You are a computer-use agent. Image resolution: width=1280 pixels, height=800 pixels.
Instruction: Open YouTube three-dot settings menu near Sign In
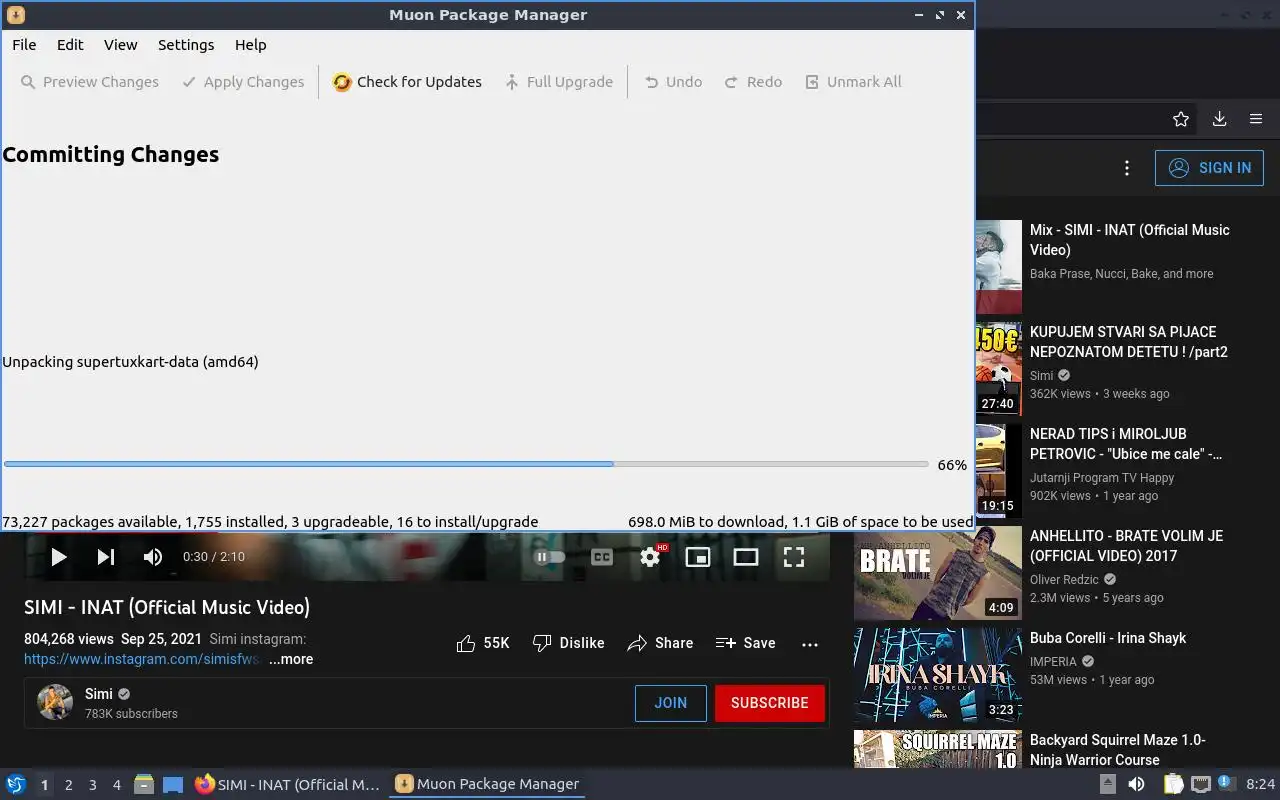pyautogui.click(x=1127, y=168)
